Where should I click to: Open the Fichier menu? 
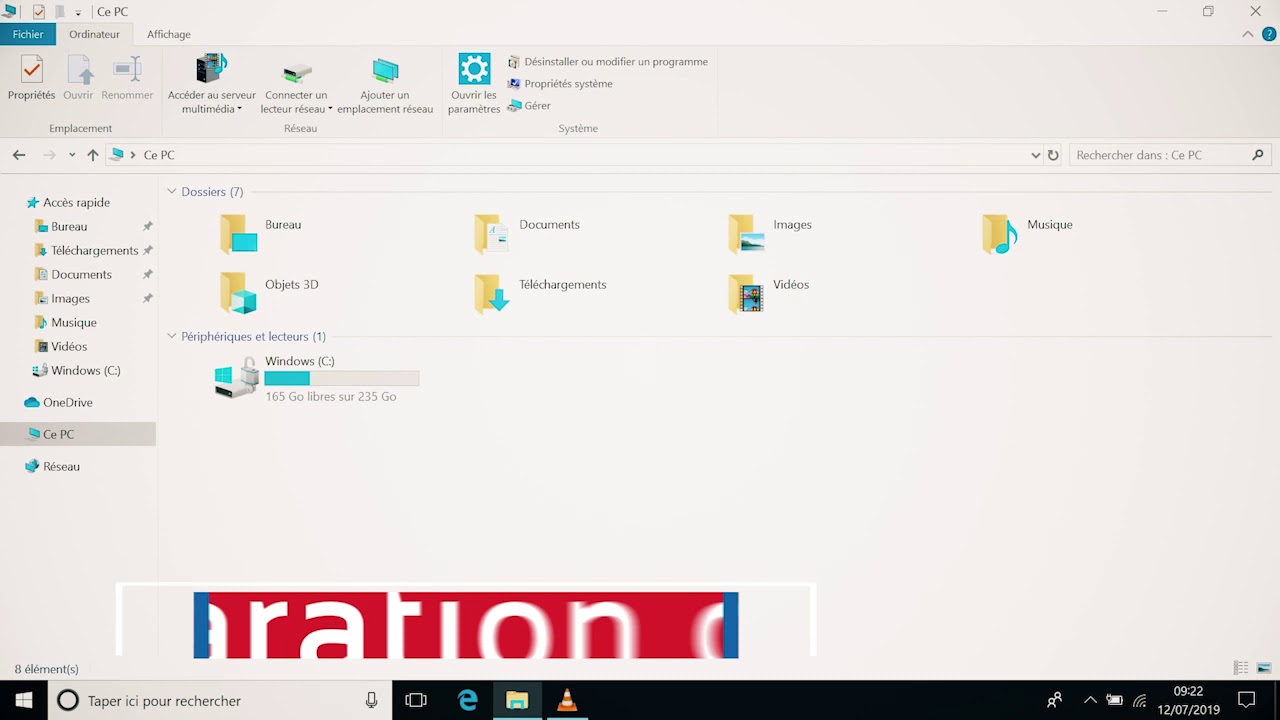point(28,34)
